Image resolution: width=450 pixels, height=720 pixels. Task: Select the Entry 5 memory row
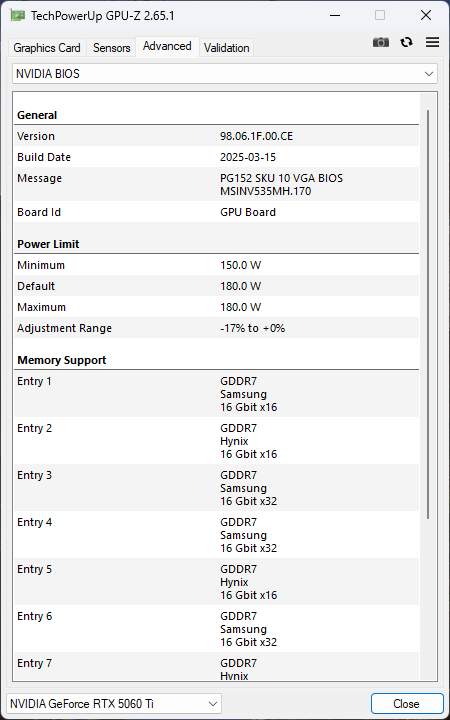coord(216,582)
